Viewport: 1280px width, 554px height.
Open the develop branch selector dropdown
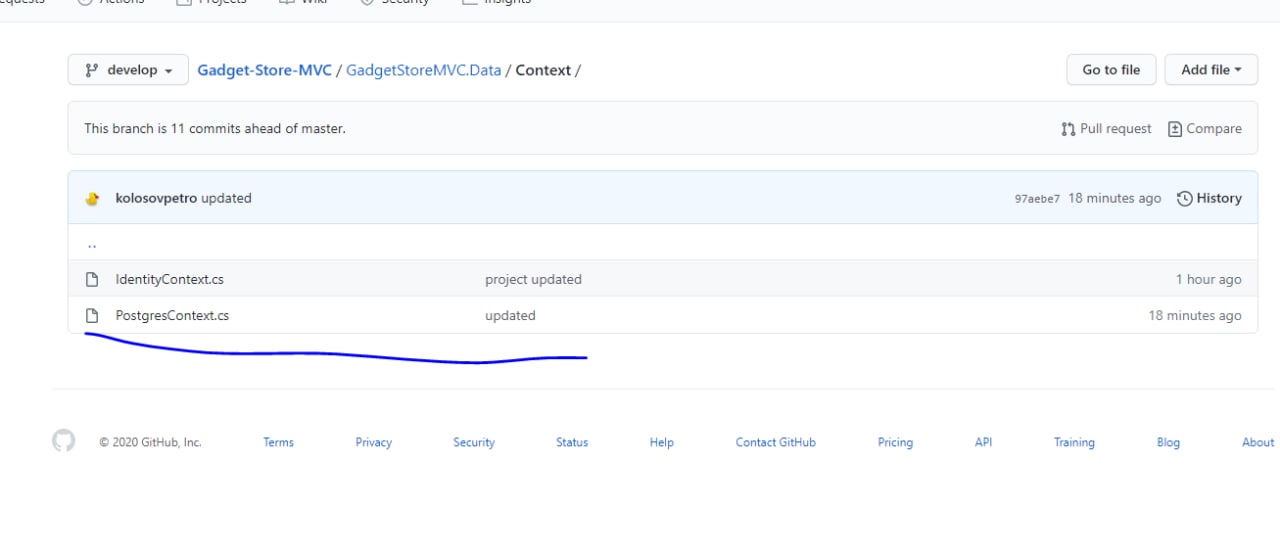tap(128, 70)
